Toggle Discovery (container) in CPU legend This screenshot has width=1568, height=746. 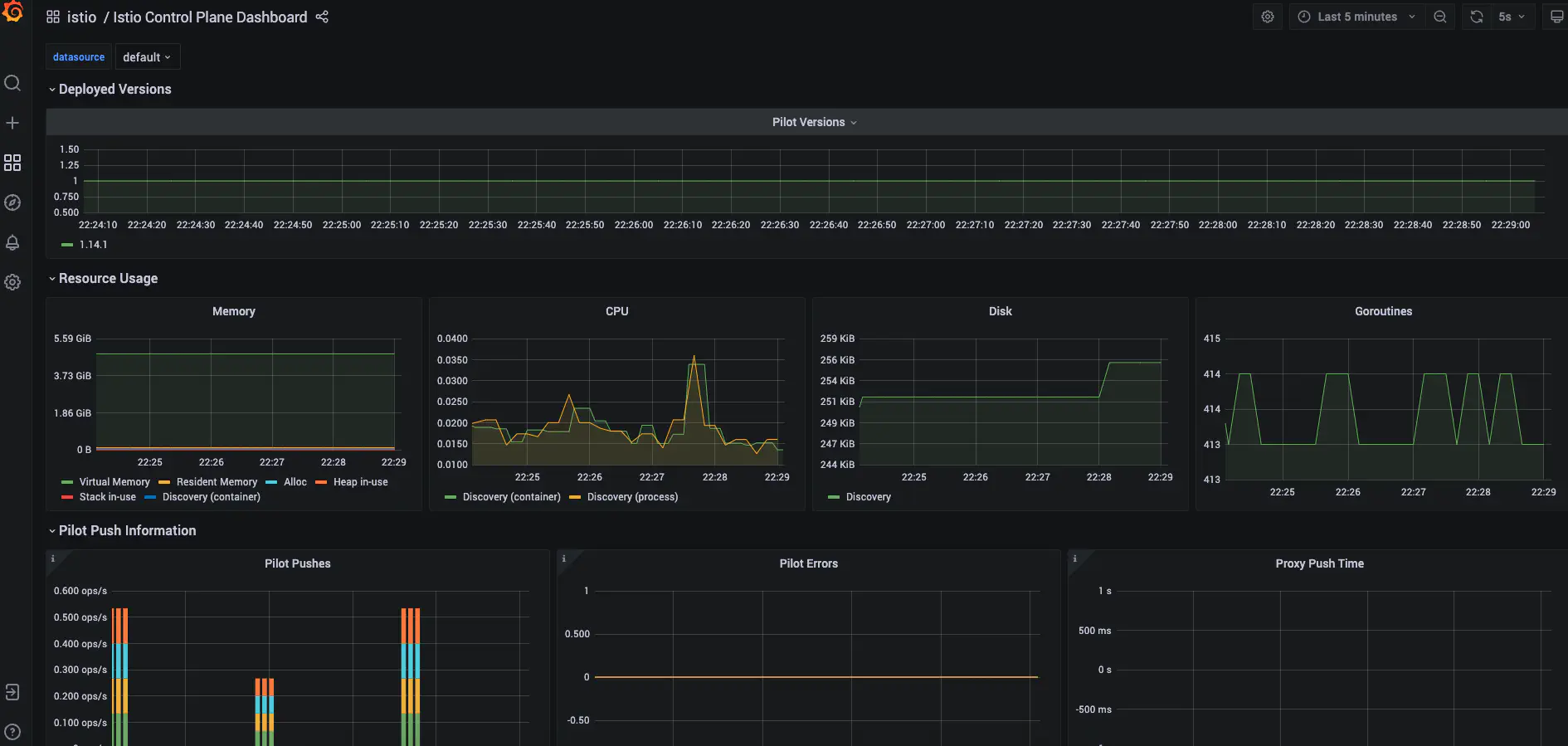[512, 497]
